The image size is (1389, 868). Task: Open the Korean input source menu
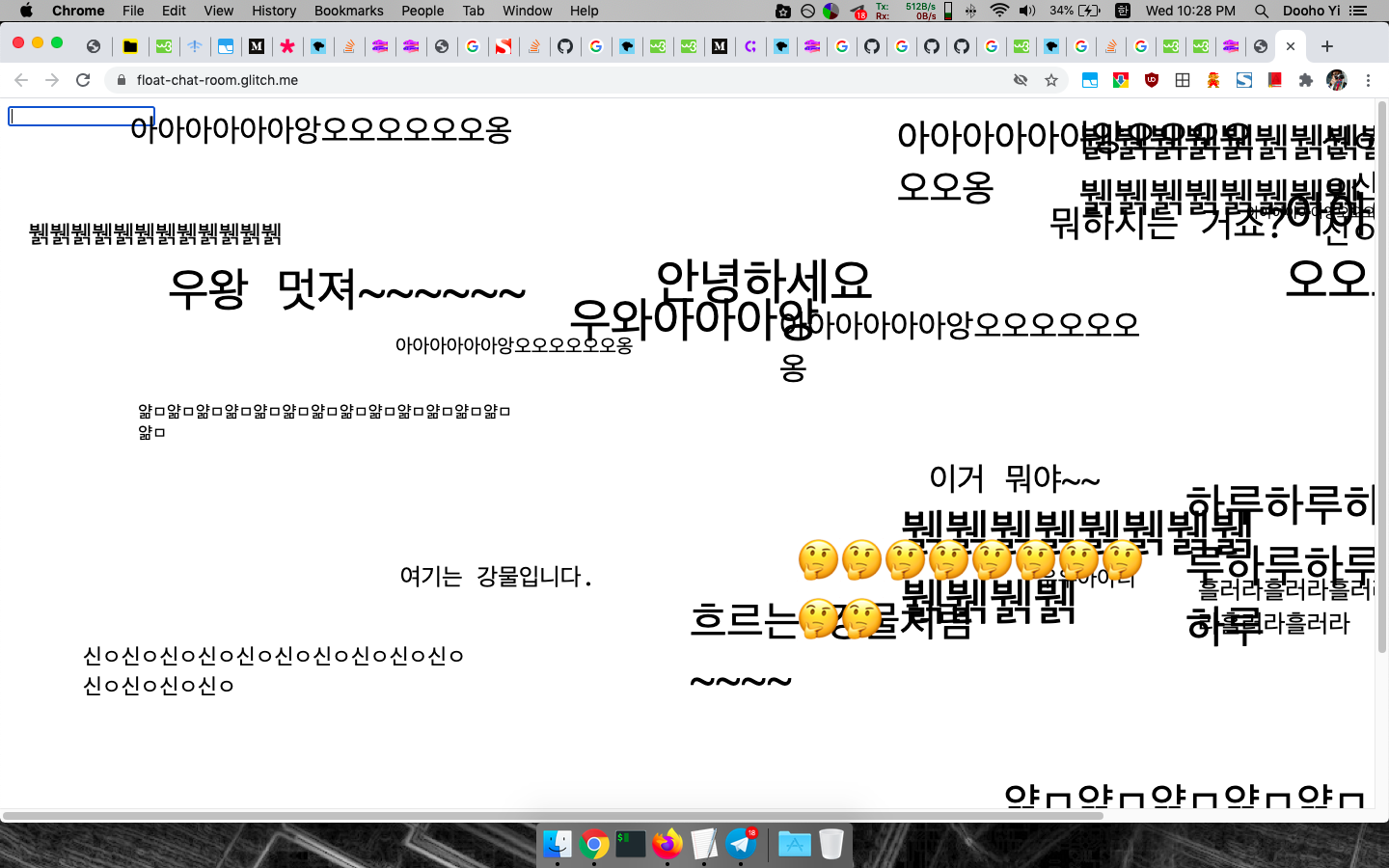(x=1123, y=11)
